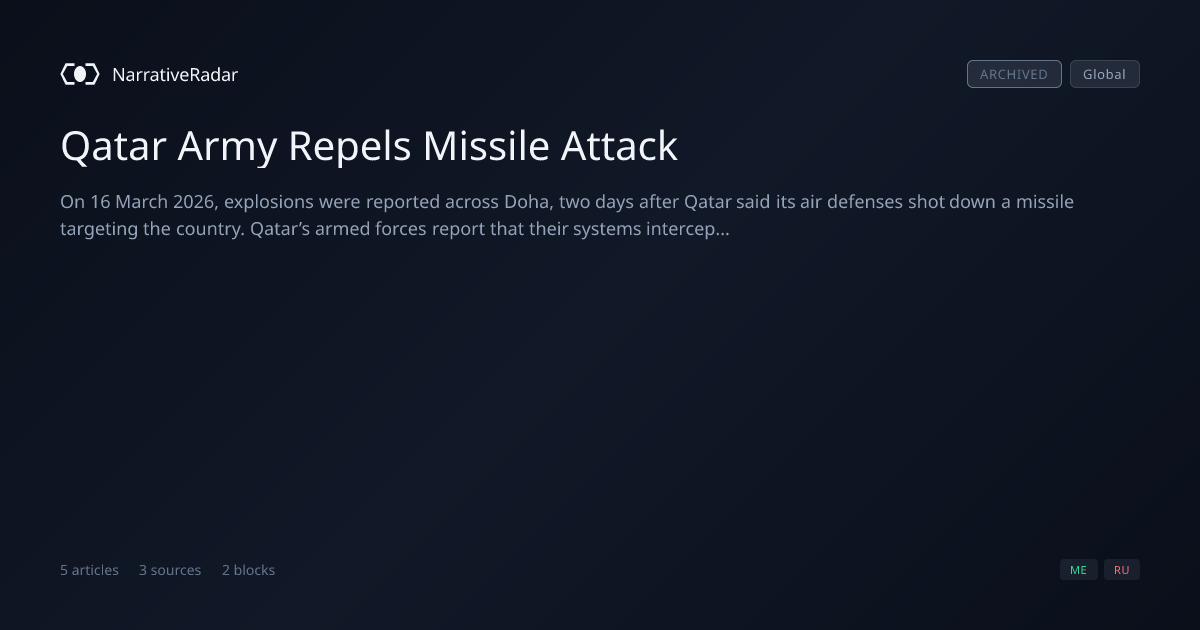The height and width of the screenshot is (630, 1200).
Task: View the 5 articles count
Action: (89, 570)
